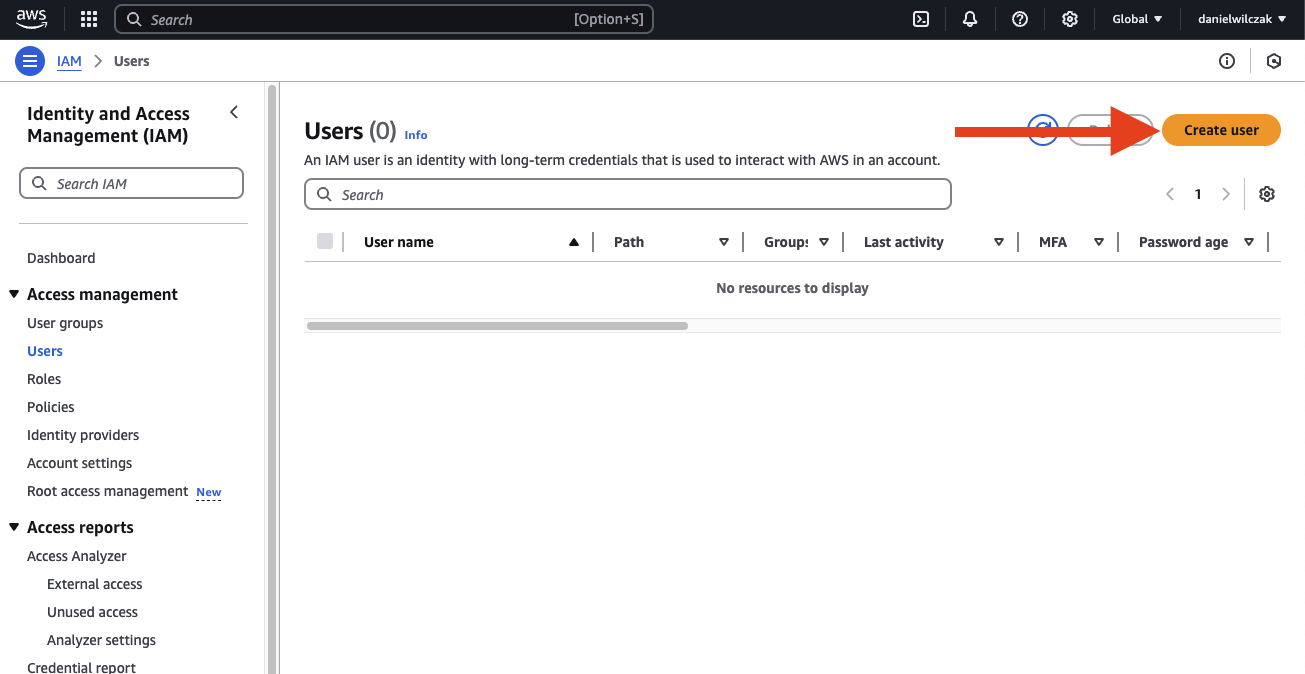Collapse the Access reports section

(14, 527)
